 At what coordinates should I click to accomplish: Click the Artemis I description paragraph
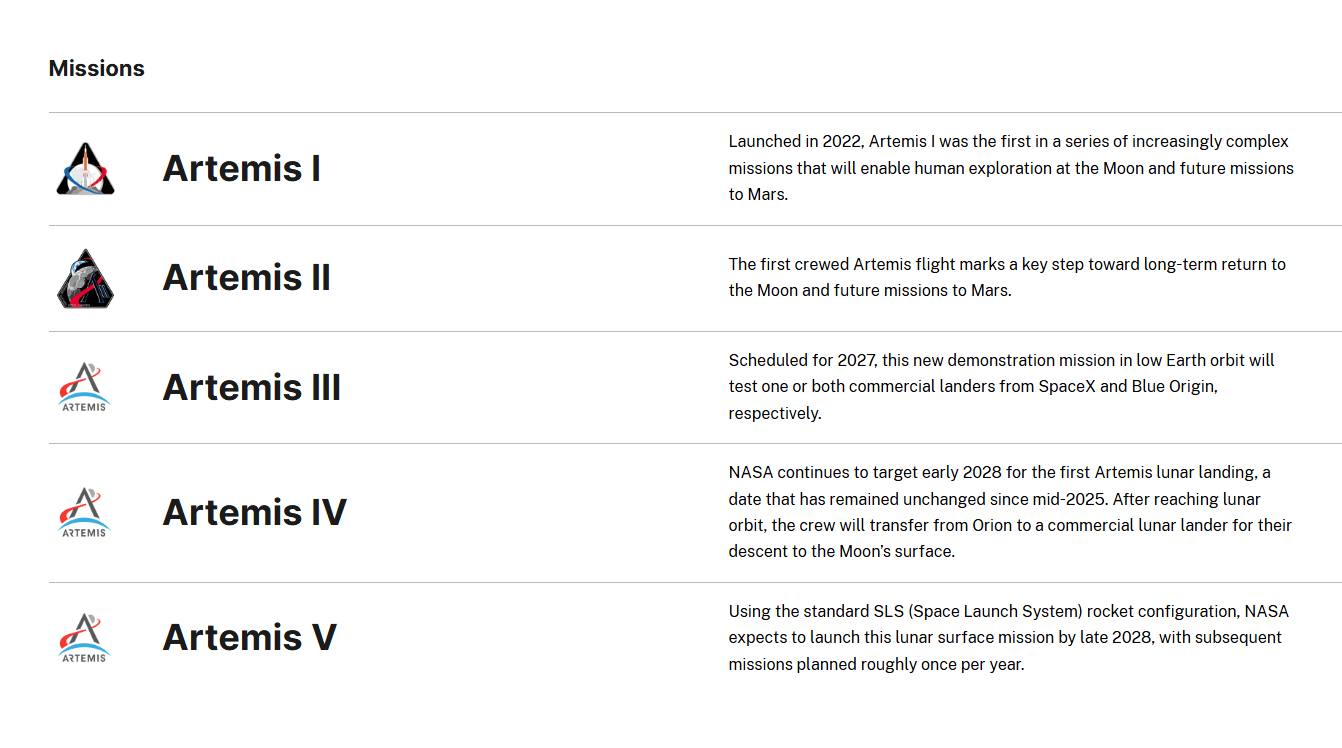[x=1010, y=168]
